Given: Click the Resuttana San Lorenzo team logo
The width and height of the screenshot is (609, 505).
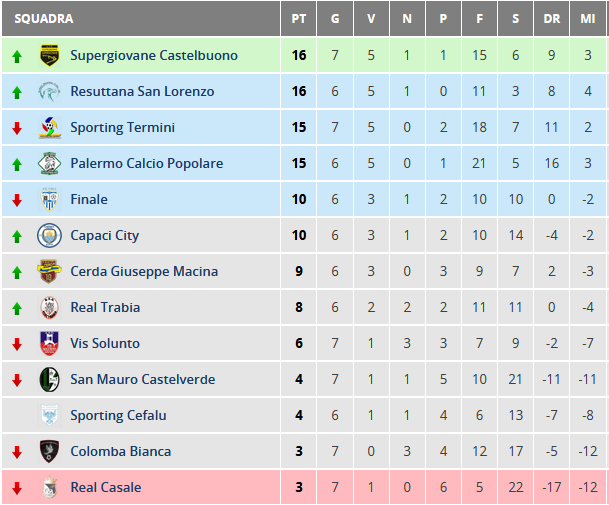Looking at the screenshot, I should click(49, 92).
